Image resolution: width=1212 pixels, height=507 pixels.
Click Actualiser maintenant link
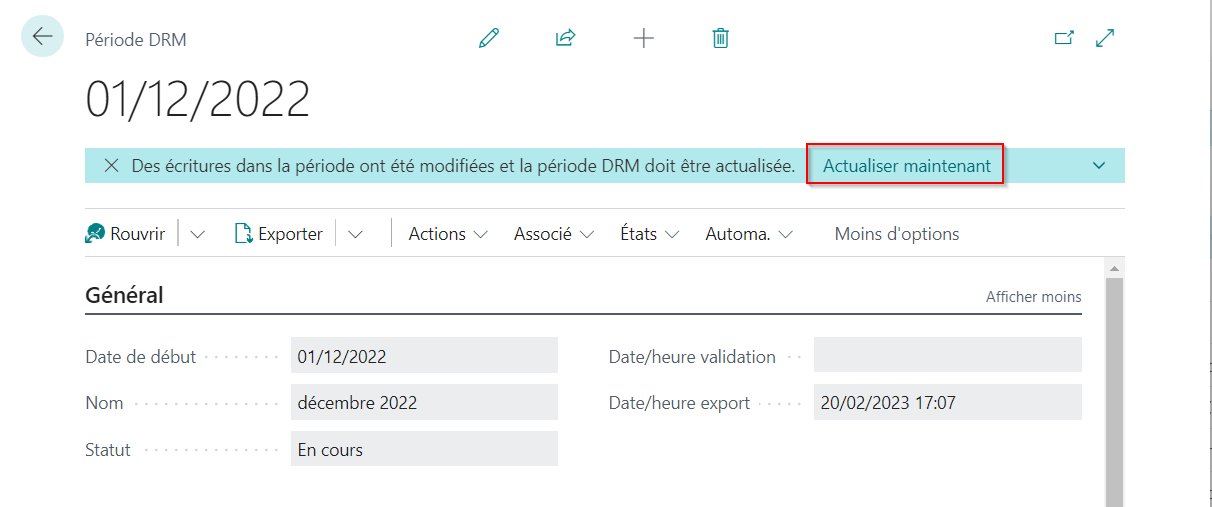click(906, 166)
